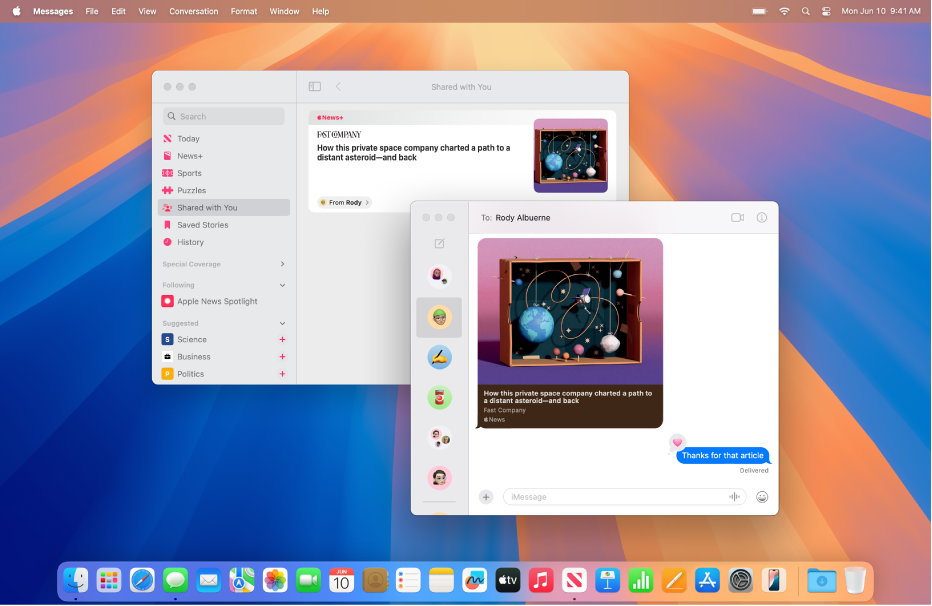Follow the Business topic with plus button

[282, 357]
